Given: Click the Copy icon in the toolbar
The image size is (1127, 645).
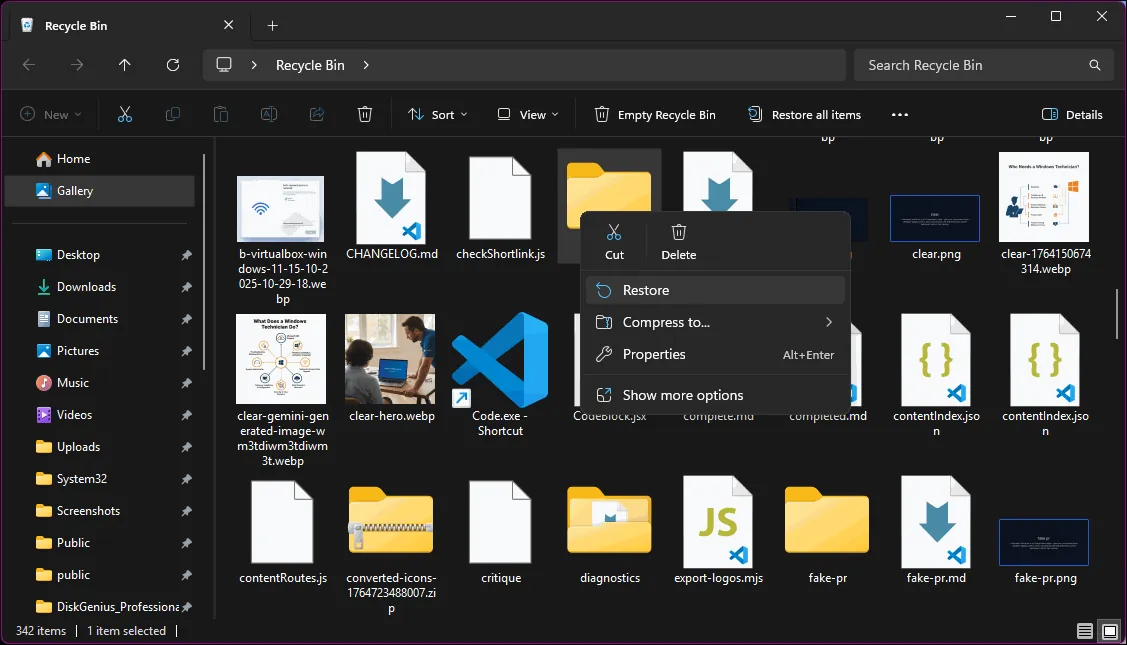Looking at the screenshot, I should 172,114.
